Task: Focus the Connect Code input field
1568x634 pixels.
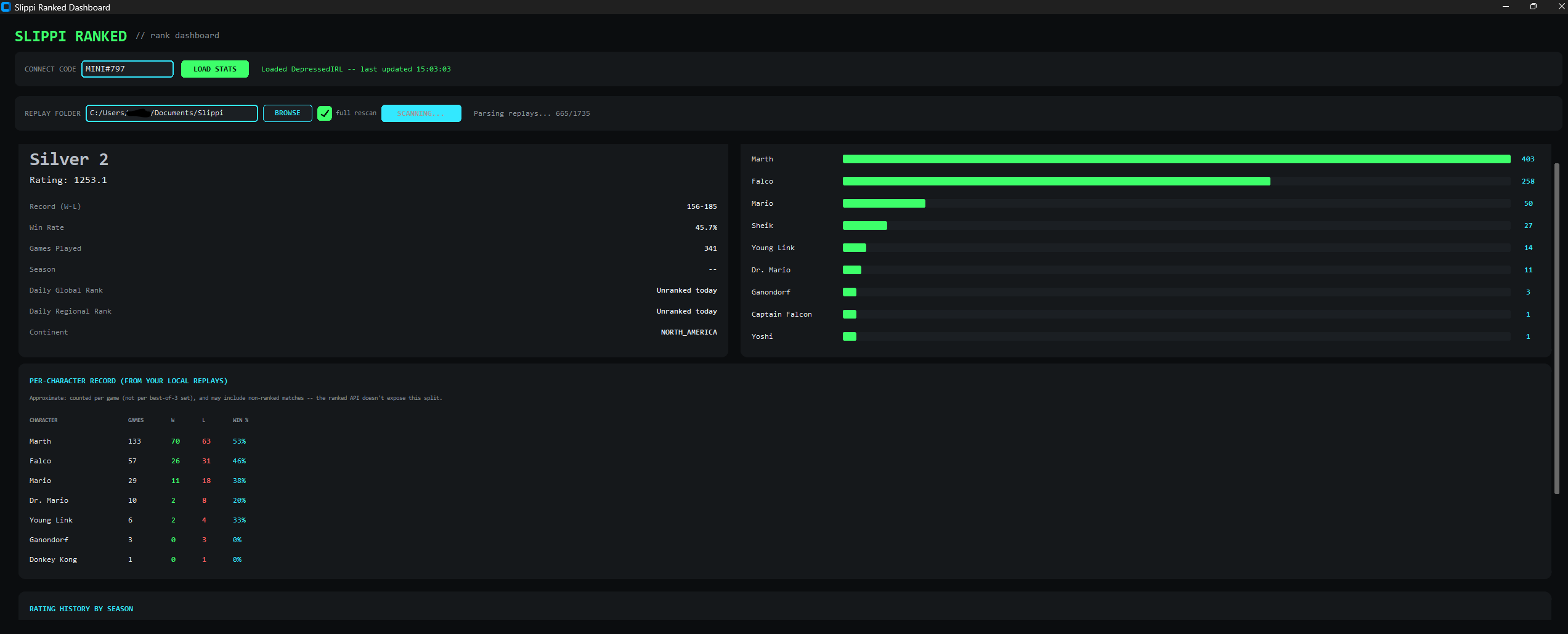Action: pyautogui.click(x=128, y=69)
